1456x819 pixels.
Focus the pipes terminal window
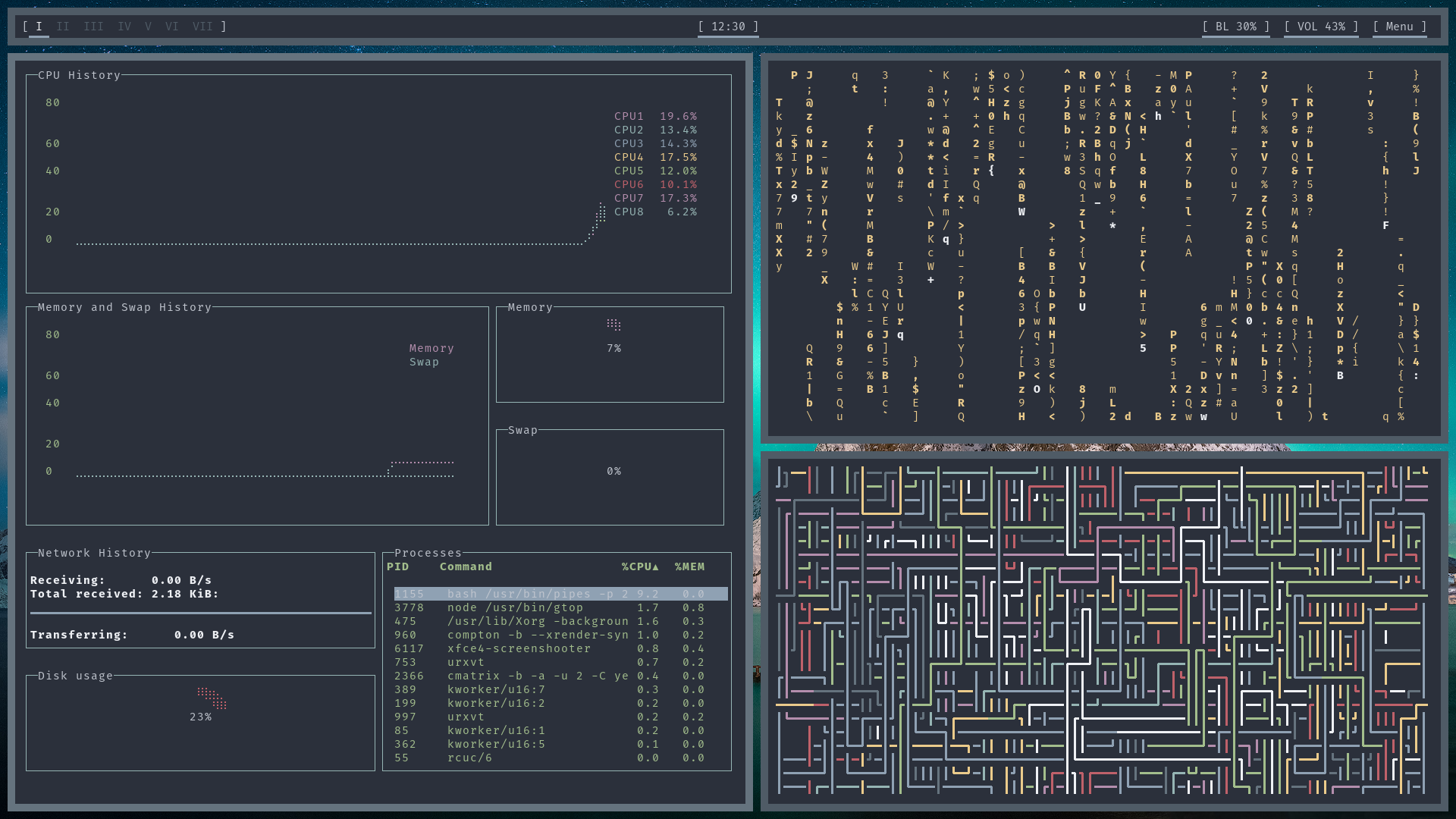pyautogui.click(x=1104, y=631)
